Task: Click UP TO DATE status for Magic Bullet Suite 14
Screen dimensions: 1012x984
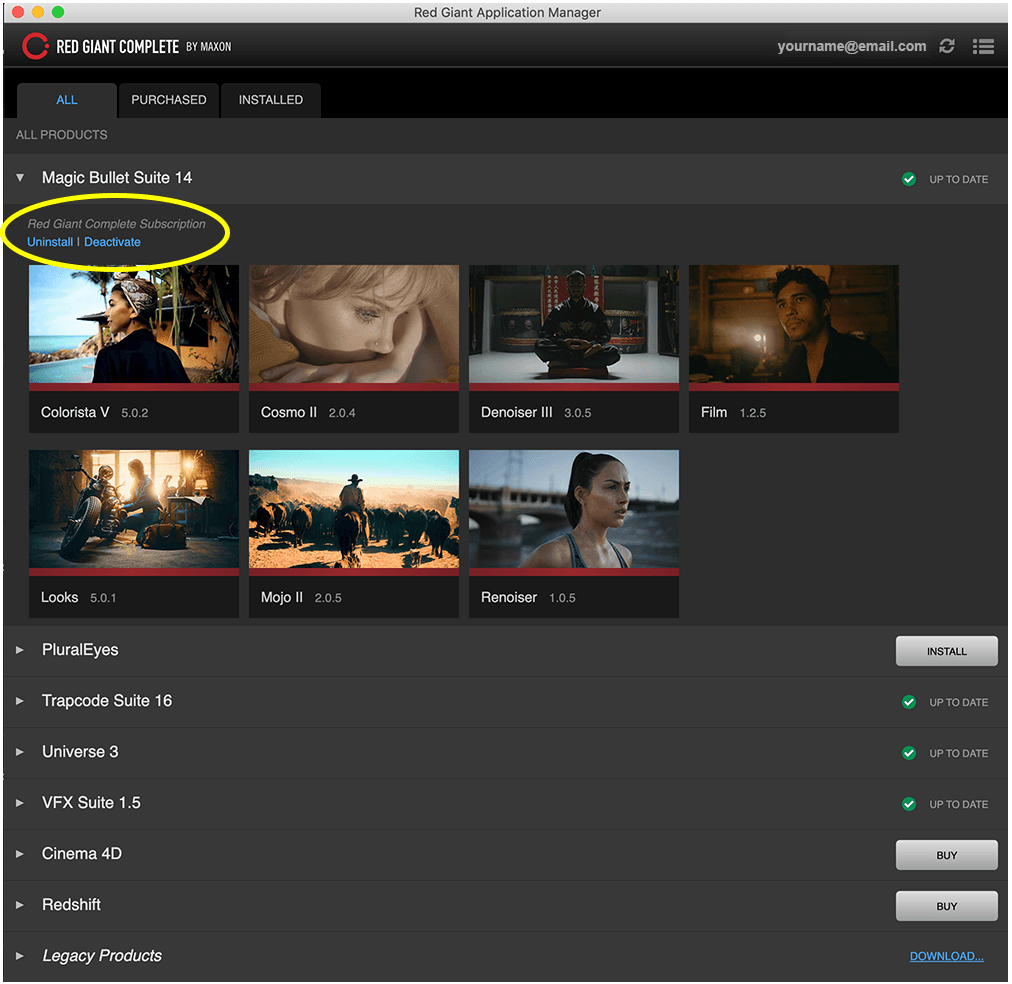Action: click(x=958, y=179)
